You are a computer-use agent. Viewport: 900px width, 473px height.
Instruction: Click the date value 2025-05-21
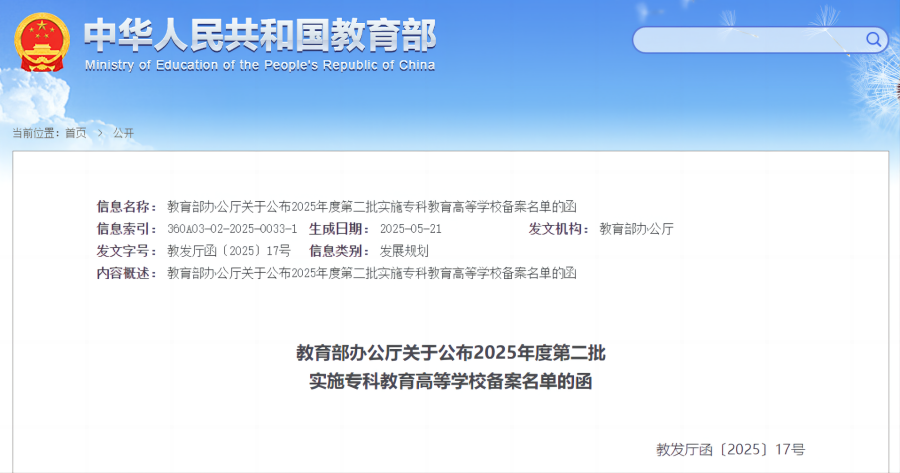410,229
